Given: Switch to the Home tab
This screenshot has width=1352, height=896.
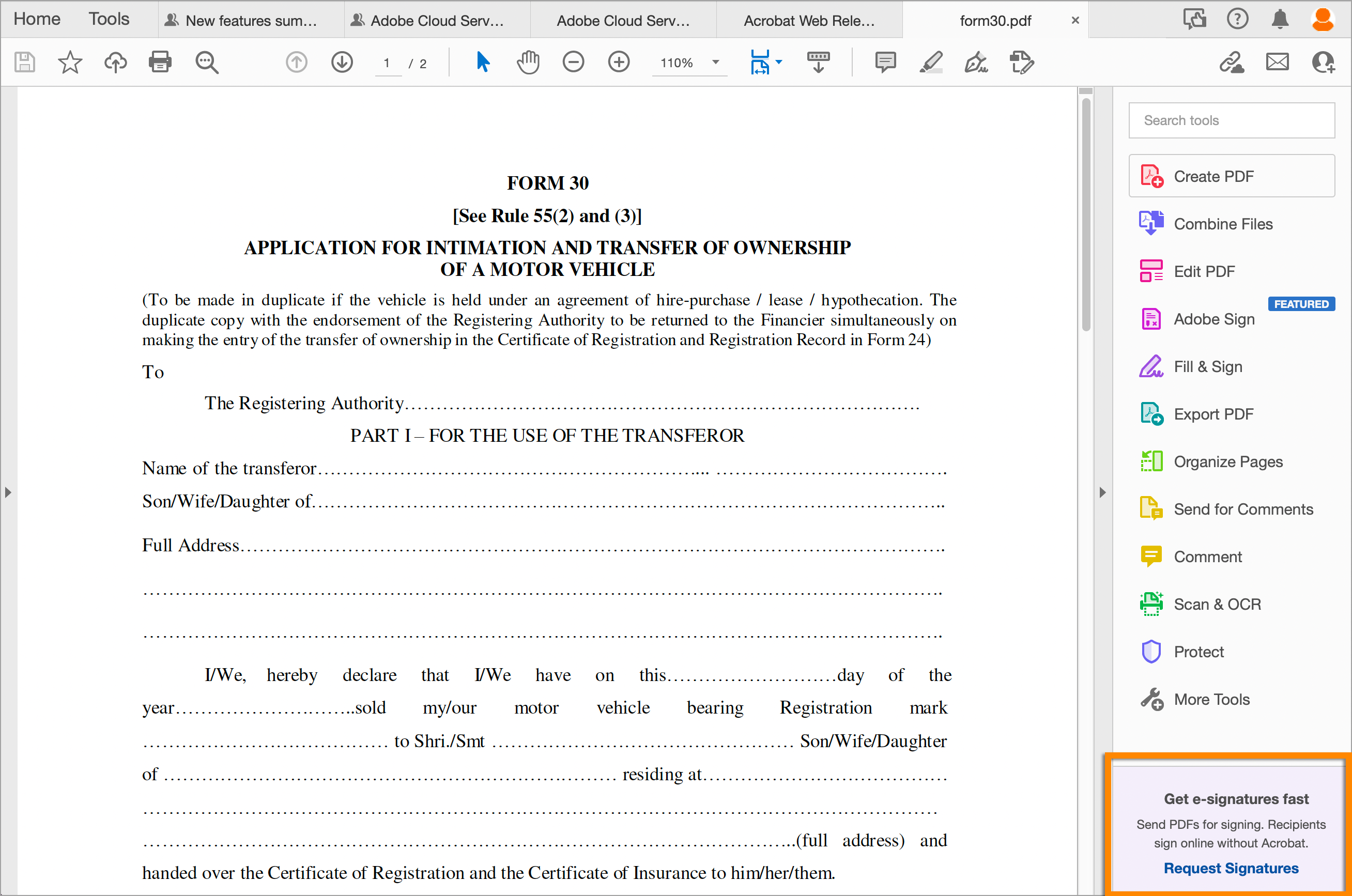Looking at the screenshot, I should click(x=36, y=19).
